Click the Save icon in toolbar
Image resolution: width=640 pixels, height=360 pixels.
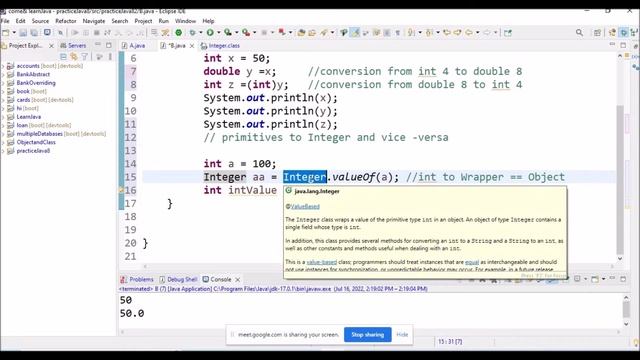pos(23,33)
